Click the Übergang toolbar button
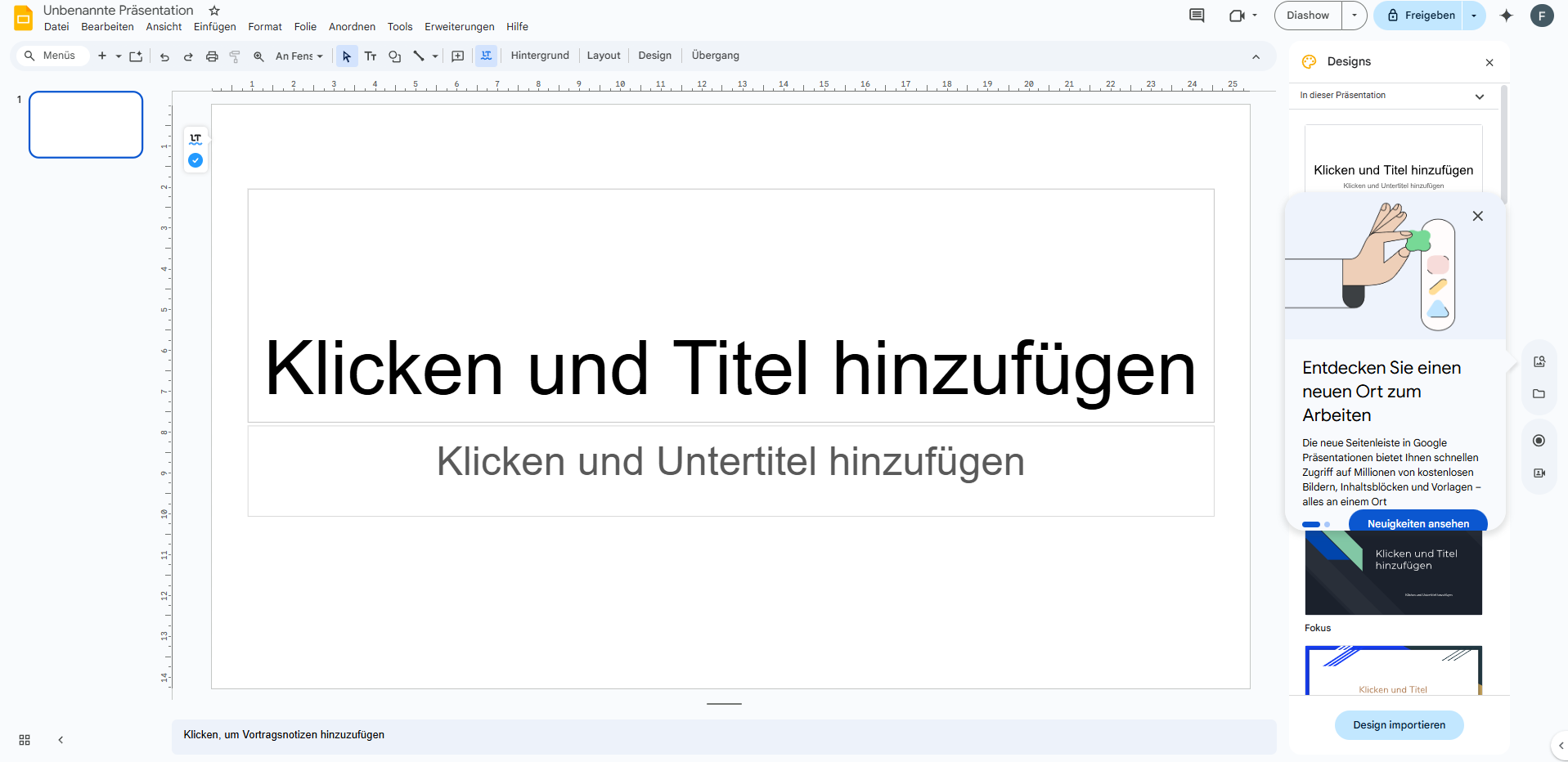1568x762 pixels. point(715,56)
